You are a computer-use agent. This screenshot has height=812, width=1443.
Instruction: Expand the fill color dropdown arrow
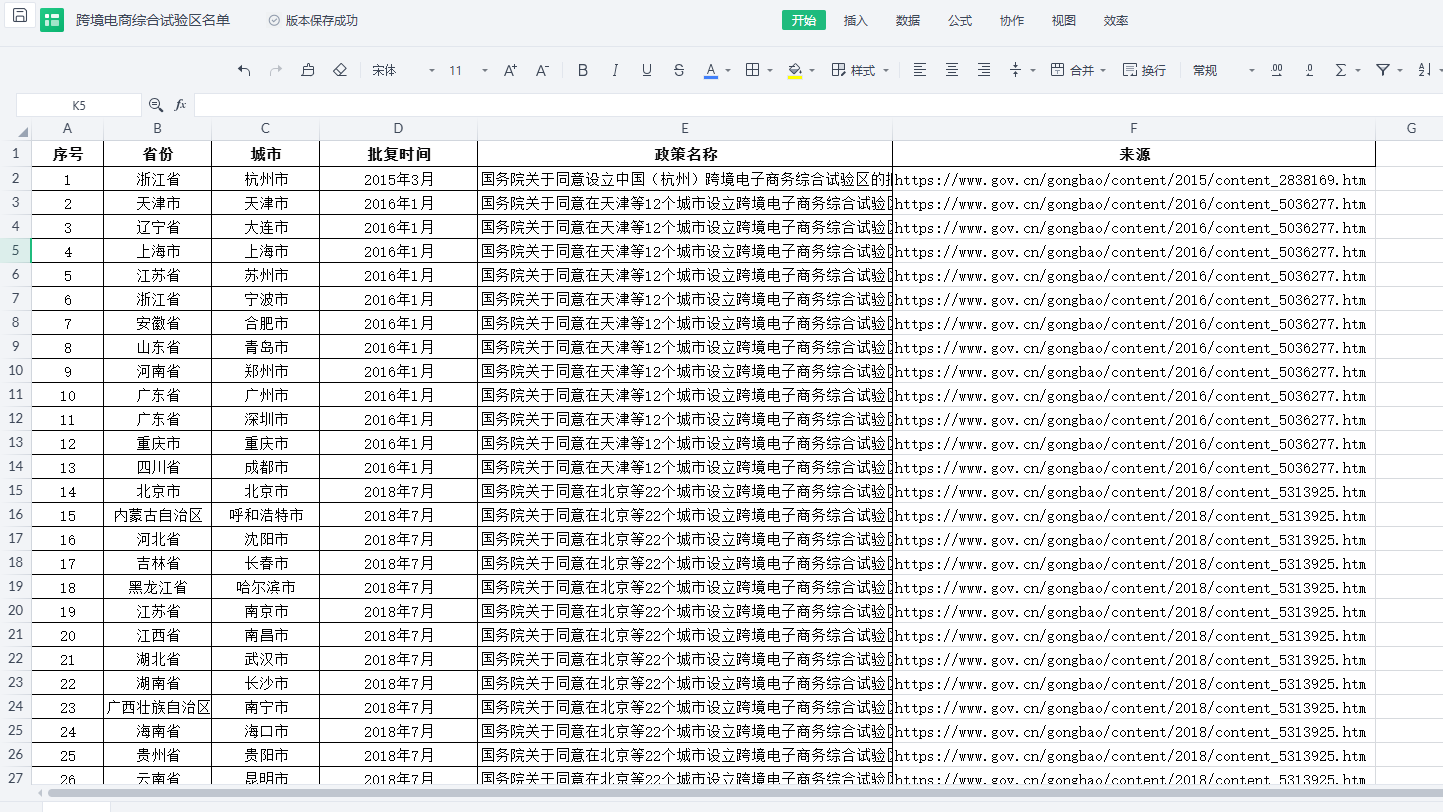pos(812,71)
